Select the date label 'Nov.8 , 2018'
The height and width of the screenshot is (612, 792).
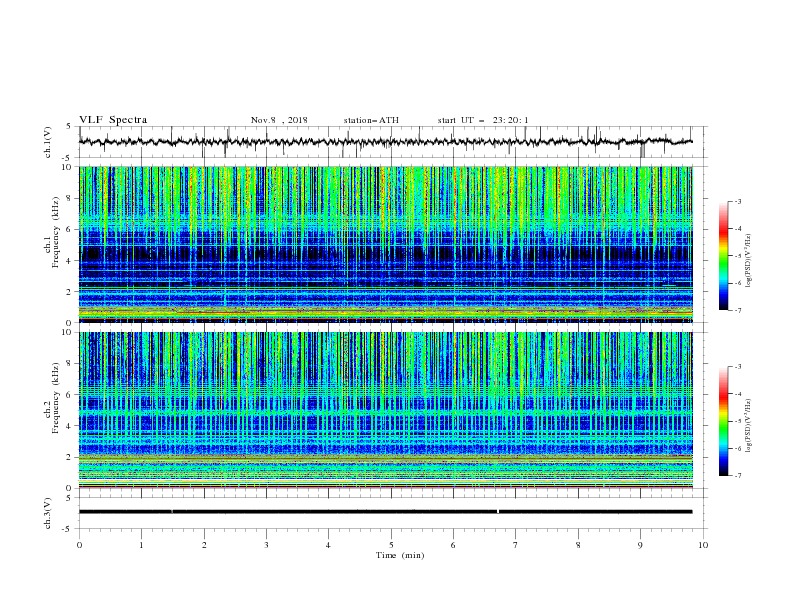[x=279, y=120]
